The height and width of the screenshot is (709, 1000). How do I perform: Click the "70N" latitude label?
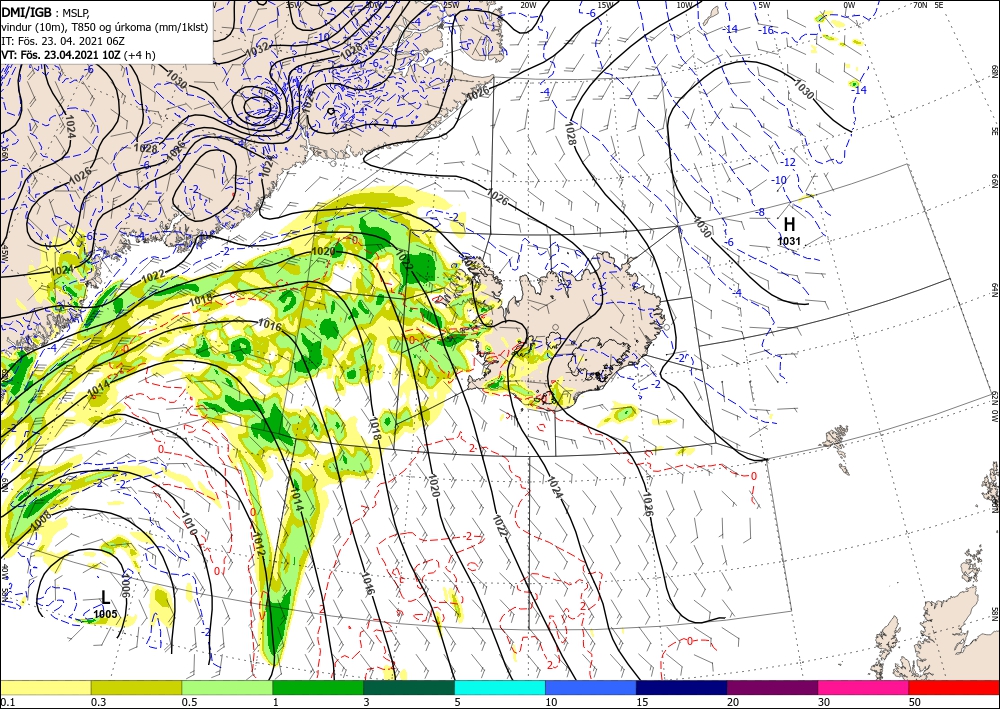click(920, 5)
